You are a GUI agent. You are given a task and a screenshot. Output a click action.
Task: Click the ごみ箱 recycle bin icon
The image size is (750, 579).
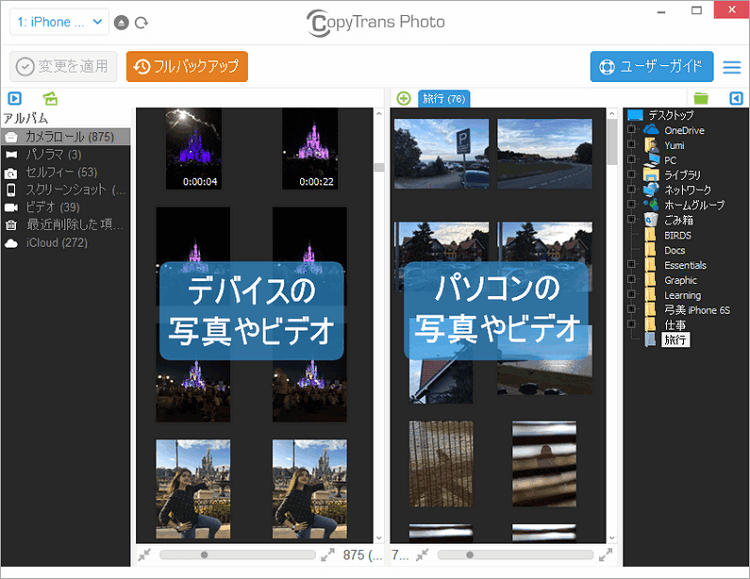651,219
